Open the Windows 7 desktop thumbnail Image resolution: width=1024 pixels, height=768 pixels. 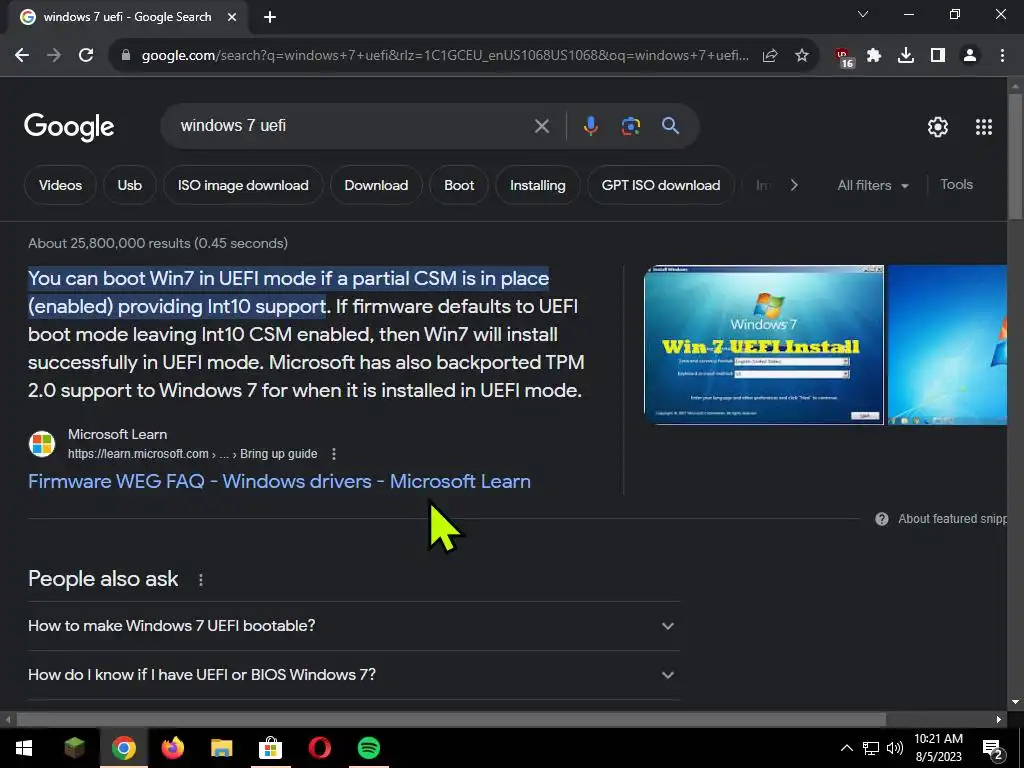point(947,345)
